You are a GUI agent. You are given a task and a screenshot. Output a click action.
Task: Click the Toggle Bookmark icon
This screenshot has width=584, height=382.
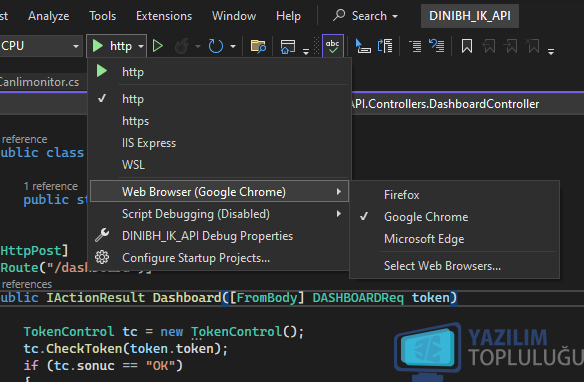[467, 46]
